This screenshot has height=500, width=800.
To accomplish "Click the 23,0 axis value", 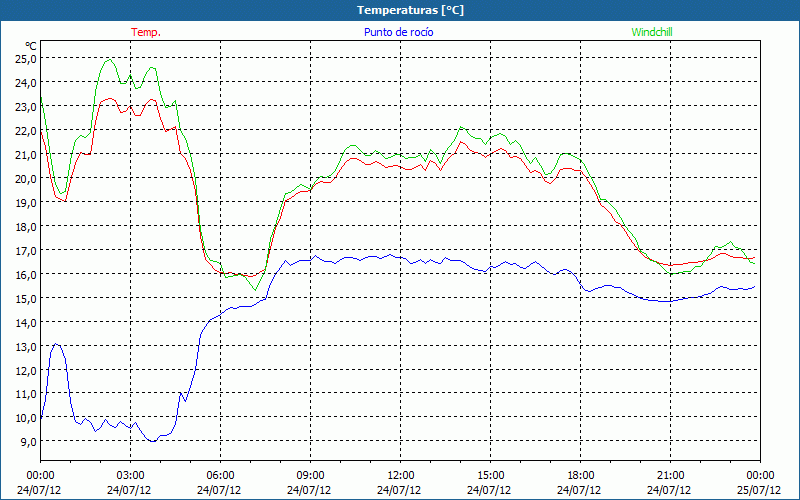I will pos(26,107).
